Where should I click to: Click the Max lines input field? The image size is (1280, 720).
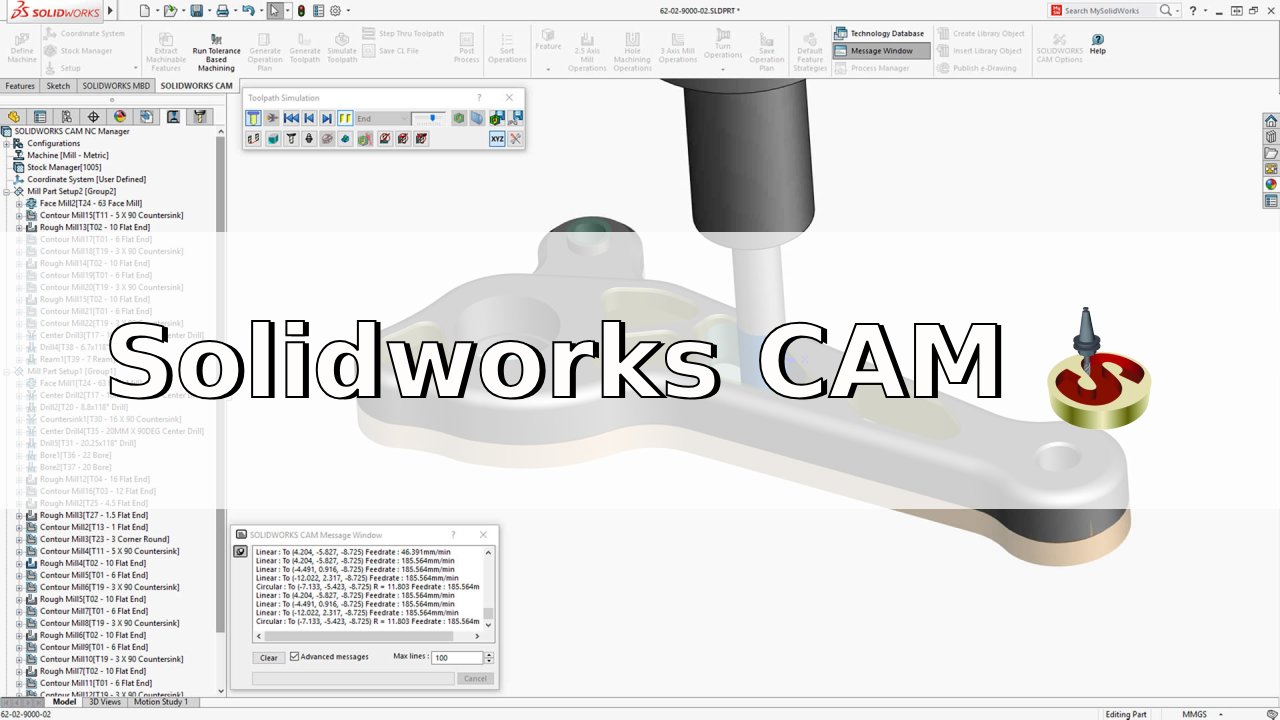457,658
